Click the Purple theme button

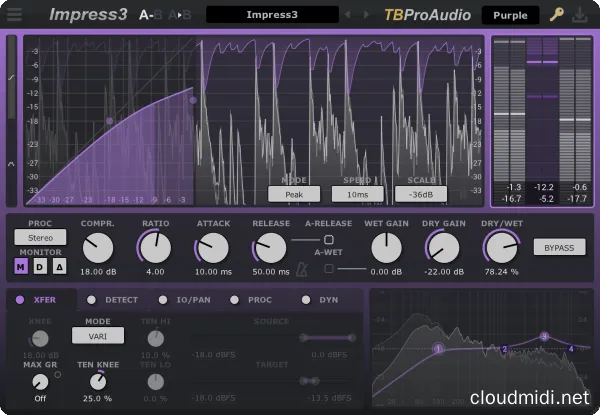pyautogui.click(x=509, y=15)
